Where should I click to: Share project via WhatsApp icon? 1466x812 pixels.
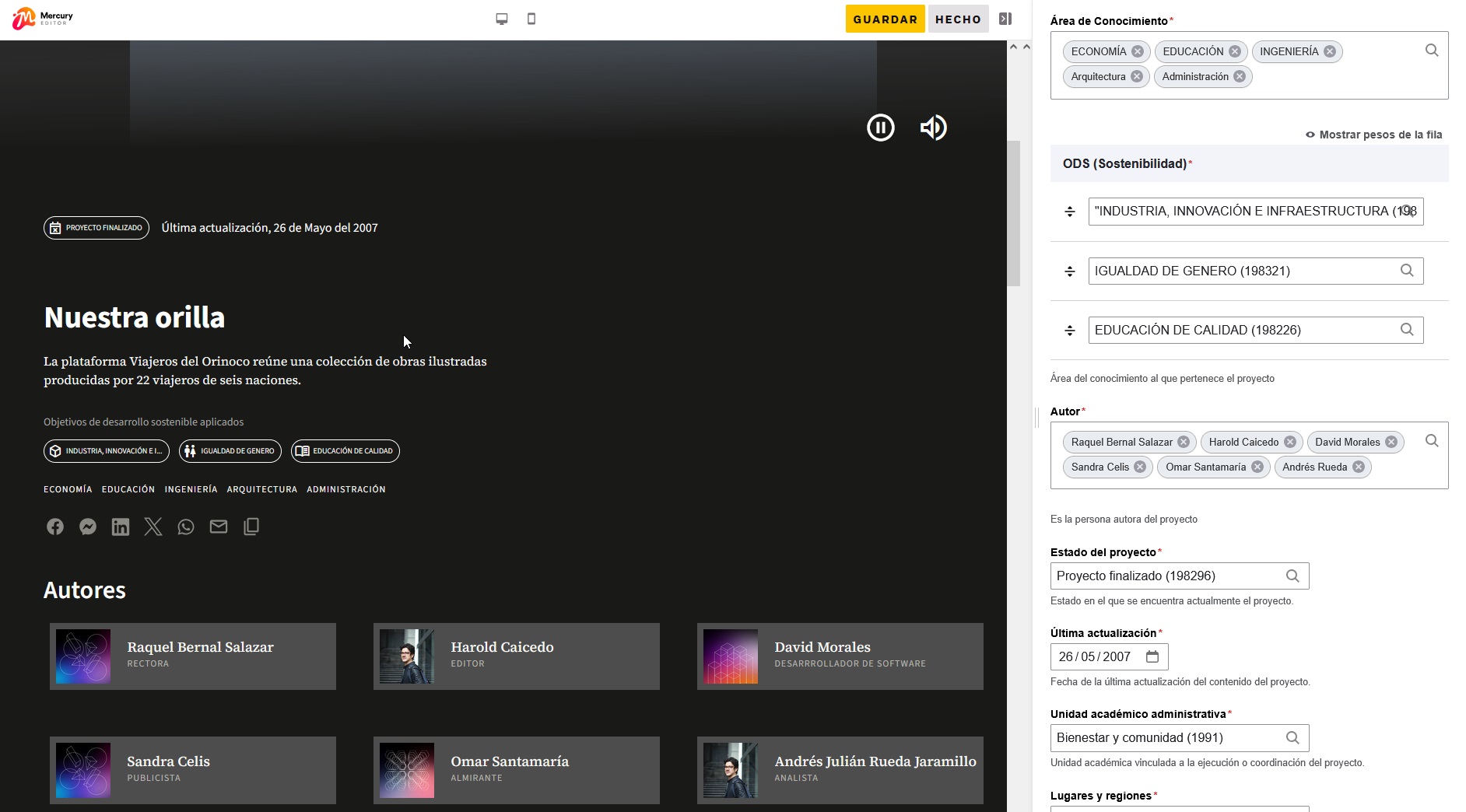(x=186, y=527)
